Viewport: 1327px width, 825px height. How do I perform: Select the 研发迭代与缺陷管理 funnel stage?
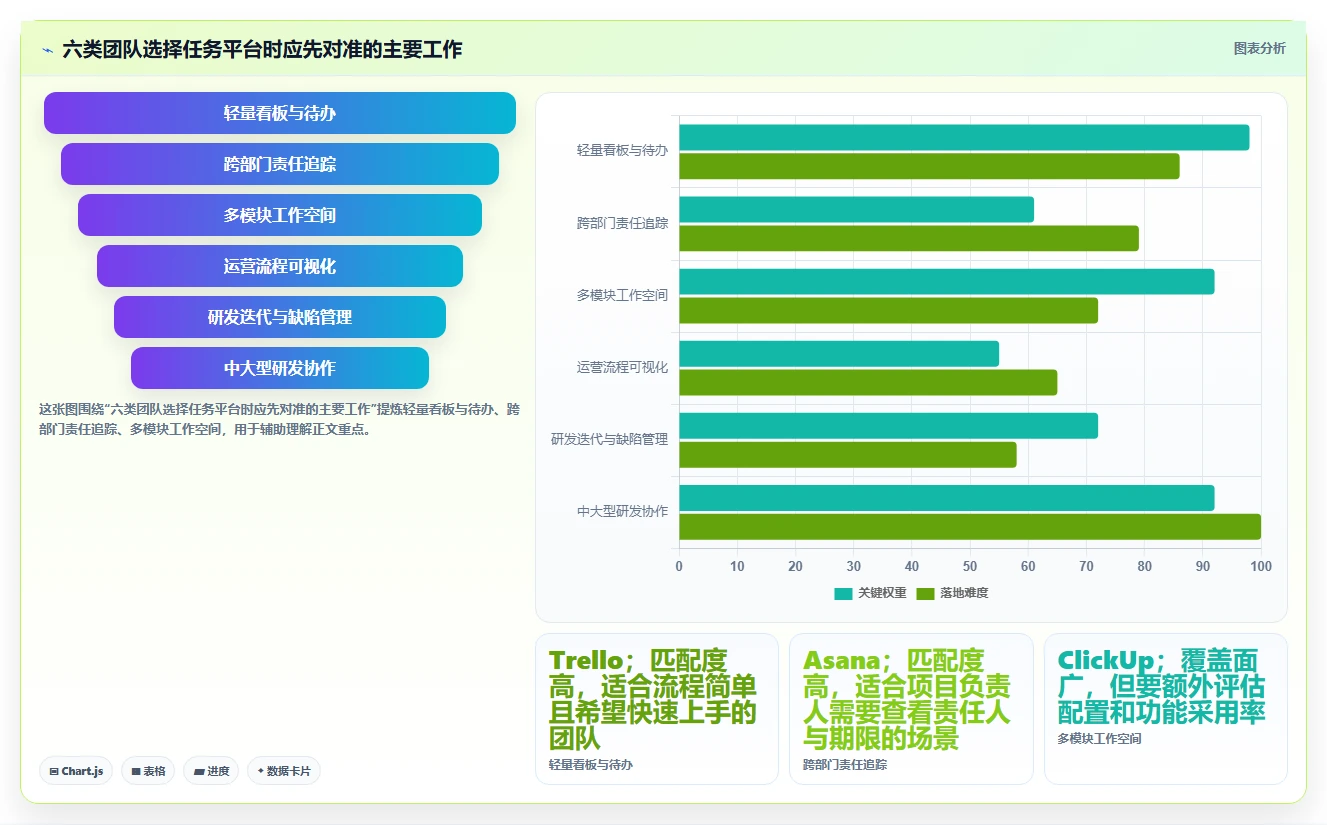tap(280, 317)
